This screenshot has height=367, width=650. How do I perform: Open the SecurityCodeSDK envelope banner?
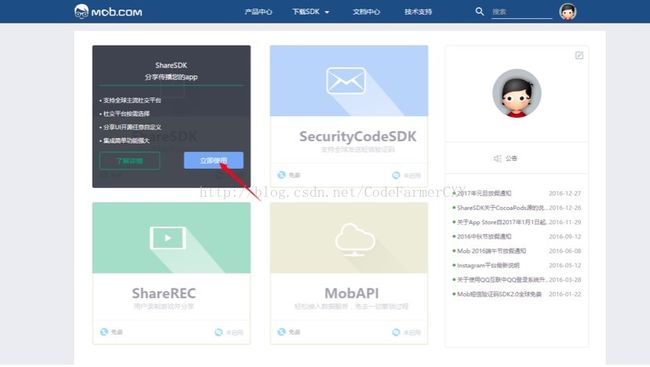pos(349,81)
